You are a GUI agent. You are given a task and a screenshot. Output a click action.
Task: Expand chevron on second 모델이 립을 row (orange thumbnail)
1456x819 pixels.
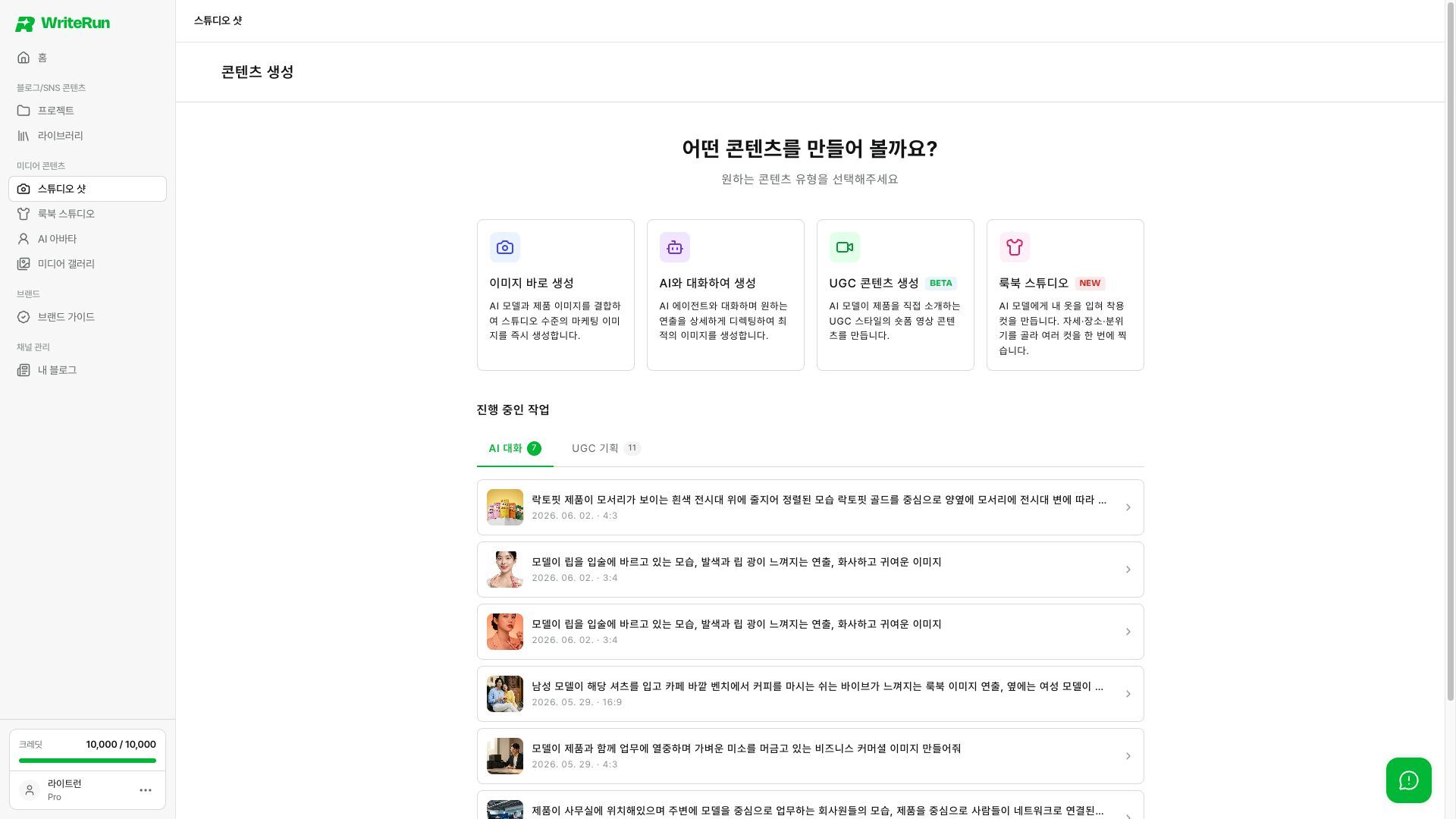tap(1128, 632)
